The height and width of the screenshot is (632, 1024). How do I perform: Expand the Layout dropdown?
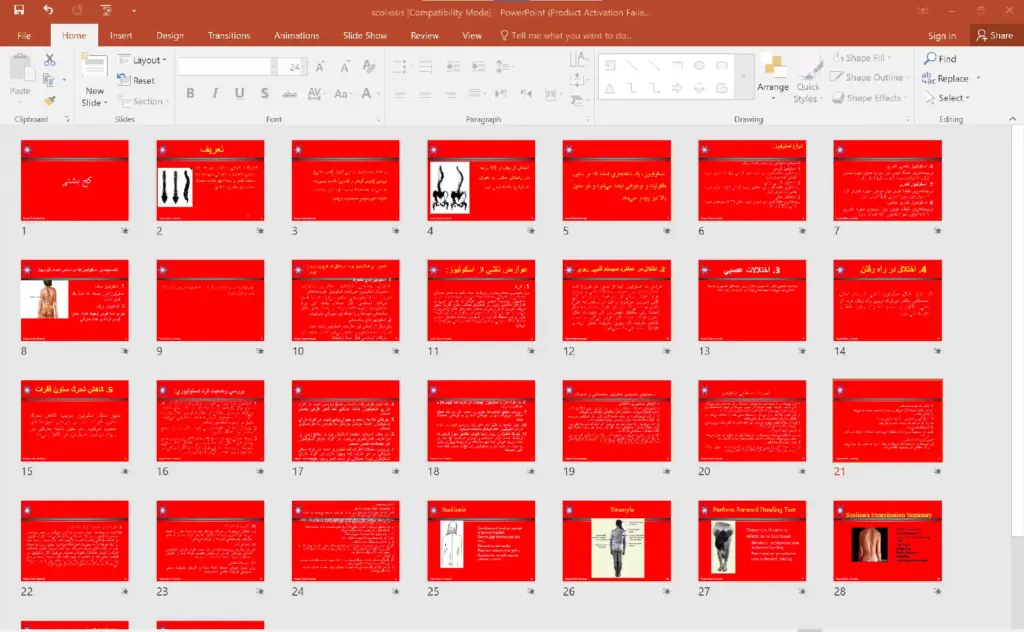click(145, 60)
